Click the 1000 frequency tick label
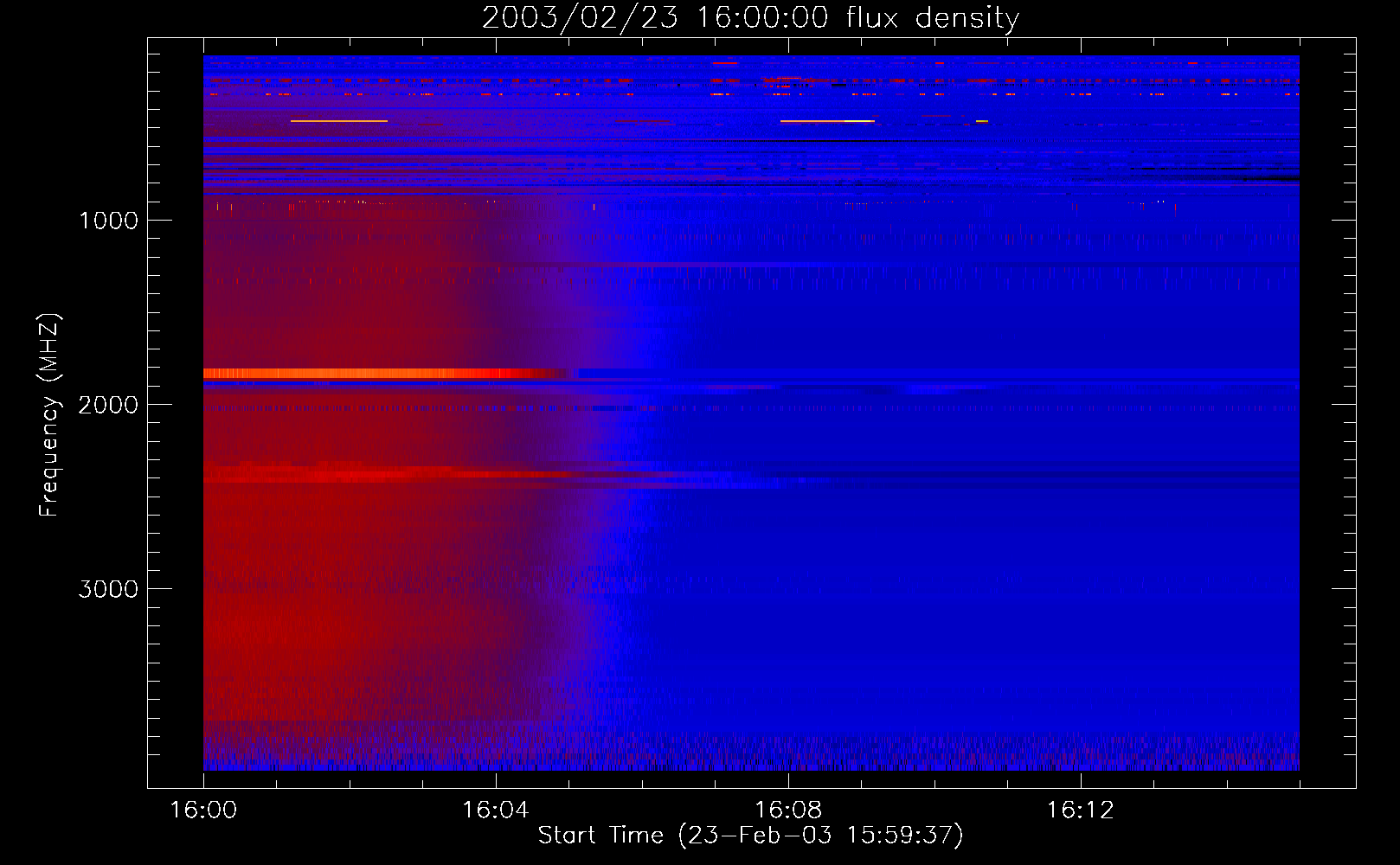Image resolution: width=1400 pixels, height=865 pixels. pyautogui.click(x=108, y=221)
